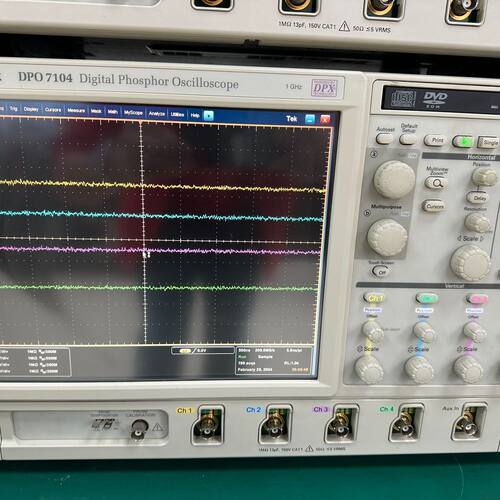Click the magenta channel 3 waveform
The height and width of the screenshot is (500, 500).
pos(160,250)
